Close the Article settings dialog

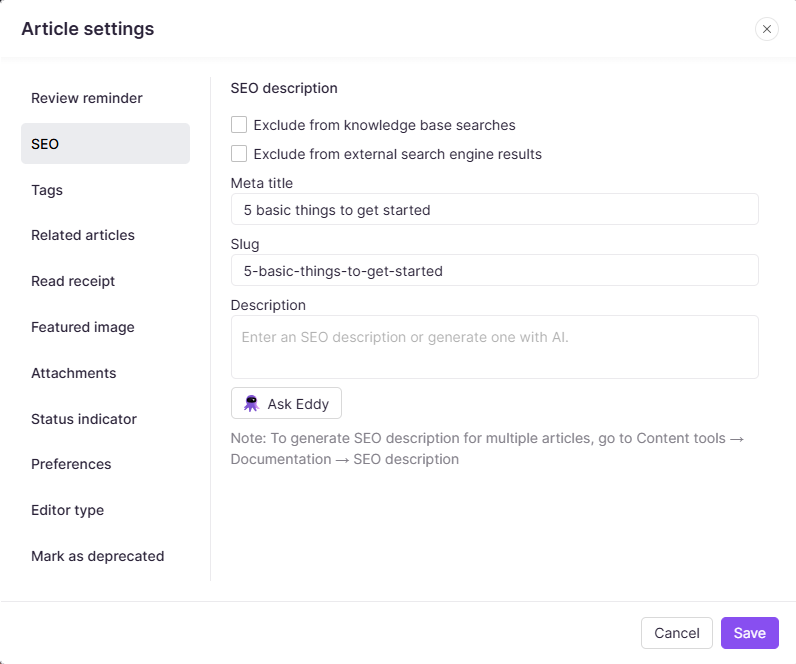[767, 29]
